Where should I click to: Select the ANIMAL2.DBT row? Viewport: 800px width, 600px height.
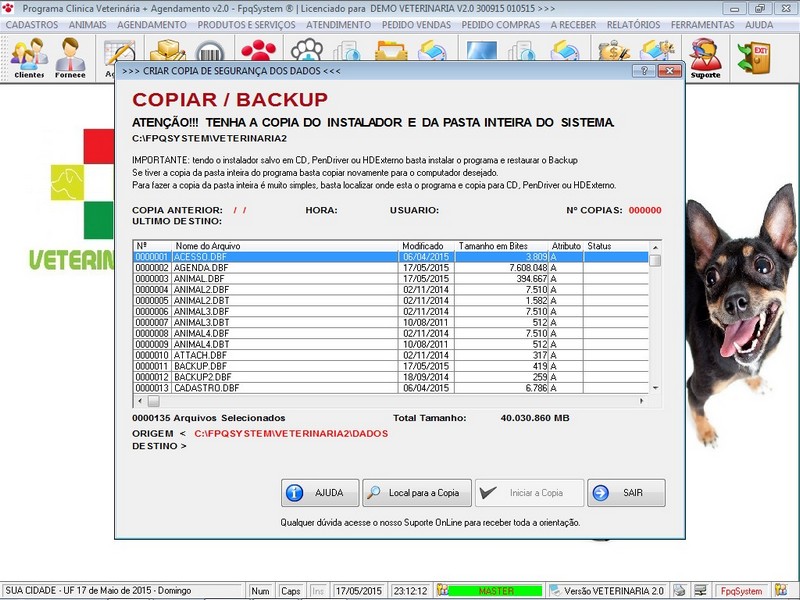[x=391, y=301]
